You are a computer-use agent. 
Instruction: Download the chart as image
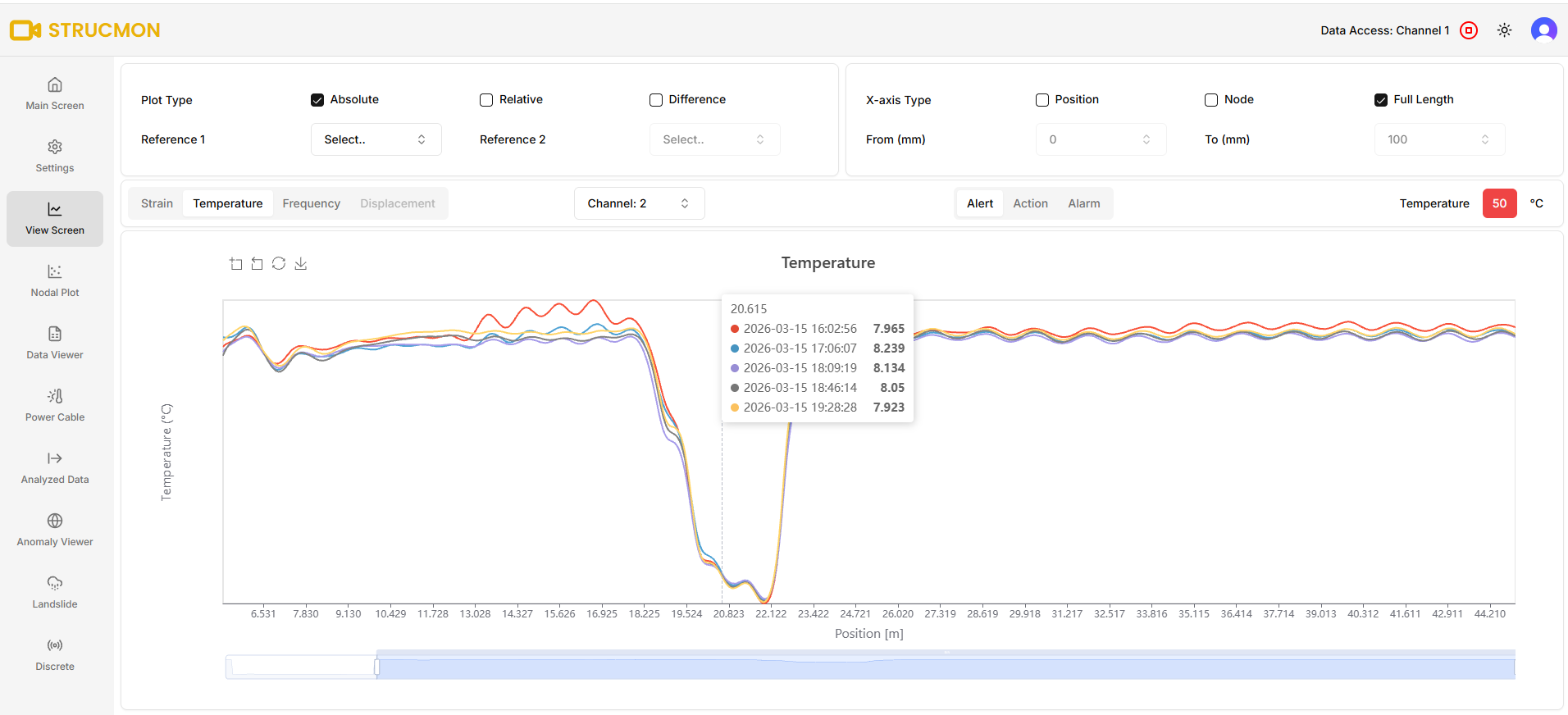point(301,263)
